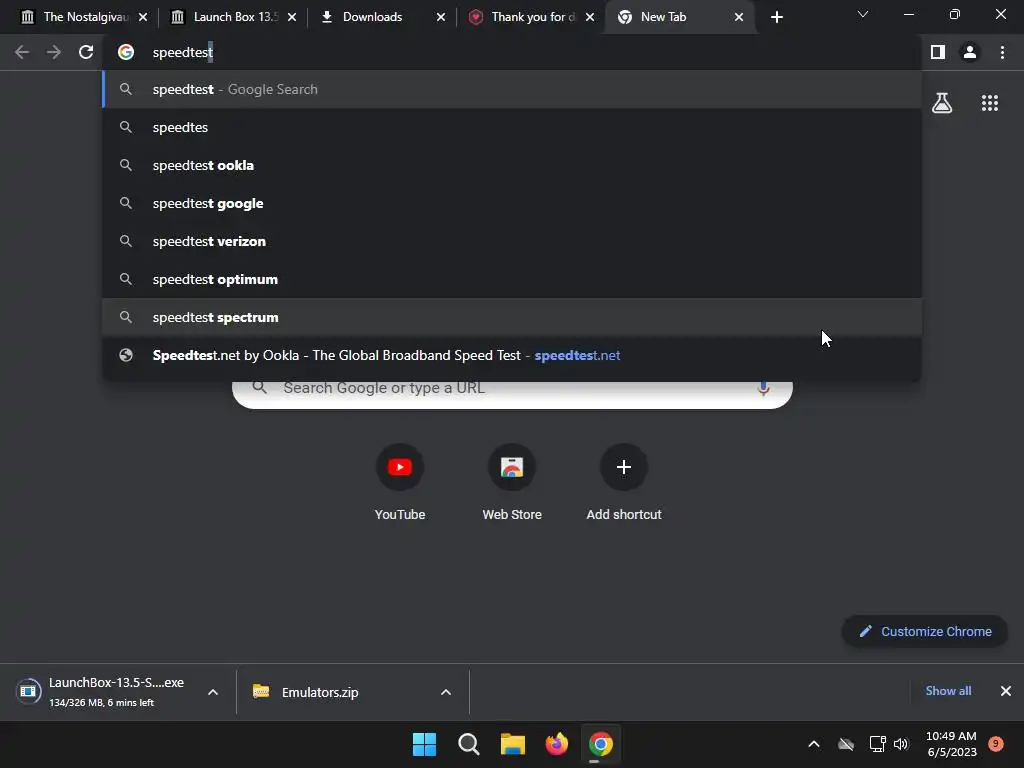Go back with the back arrow
This screenshot has width=1024, height=768.
[22, 52]
